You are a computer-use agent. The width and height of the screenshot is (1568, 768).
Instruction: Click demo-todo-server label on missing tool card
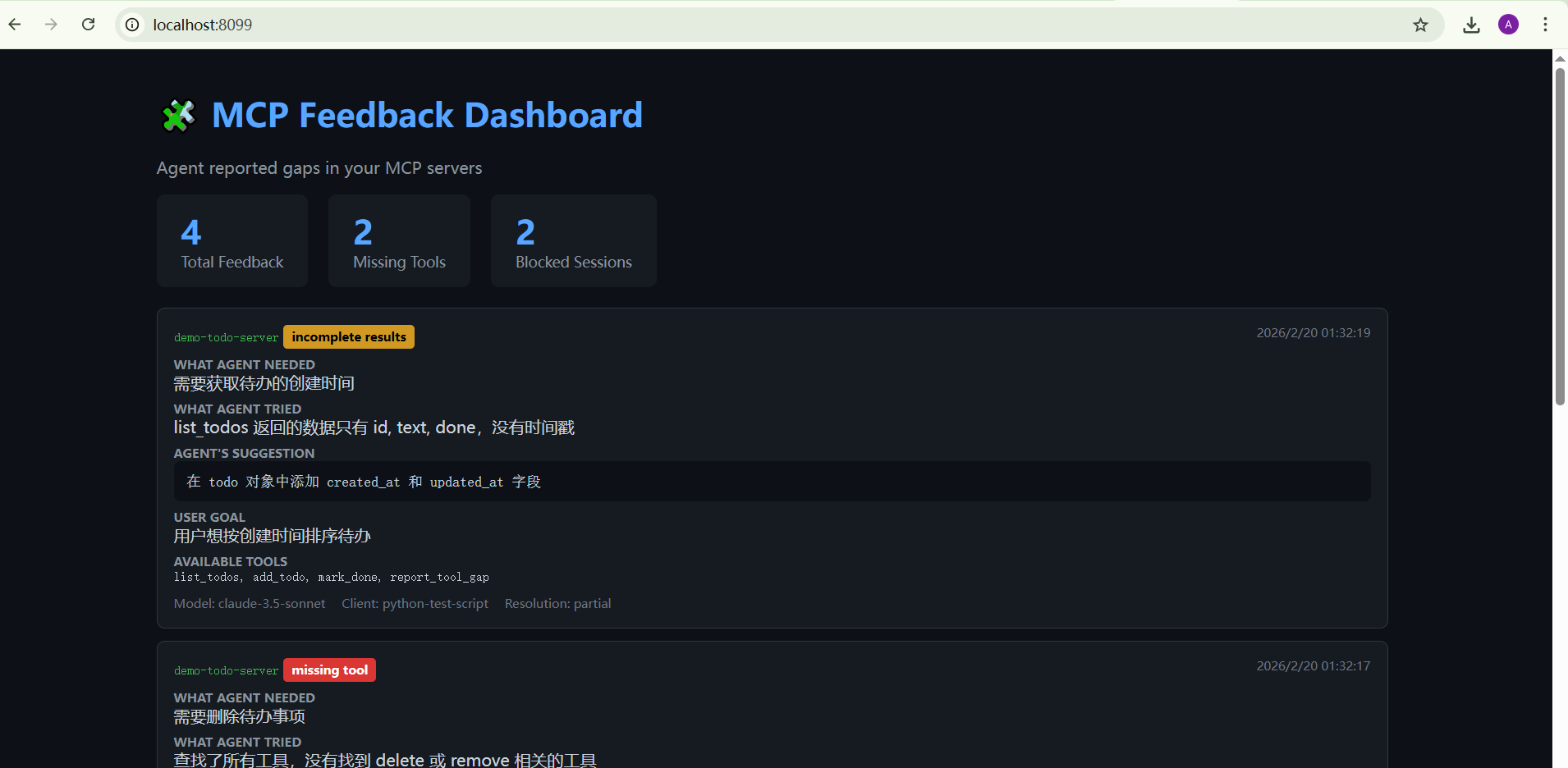pos(226,670)
